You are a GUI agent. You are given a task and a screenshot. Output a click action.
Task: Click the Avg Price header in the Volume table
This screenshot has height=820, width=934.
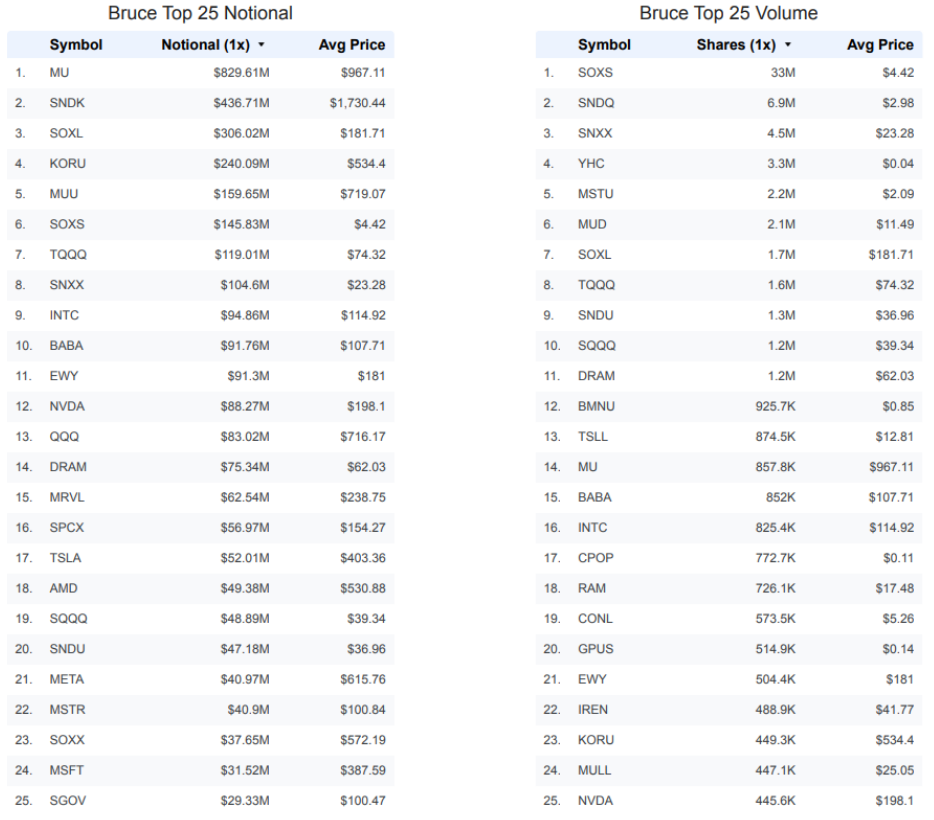880,45
